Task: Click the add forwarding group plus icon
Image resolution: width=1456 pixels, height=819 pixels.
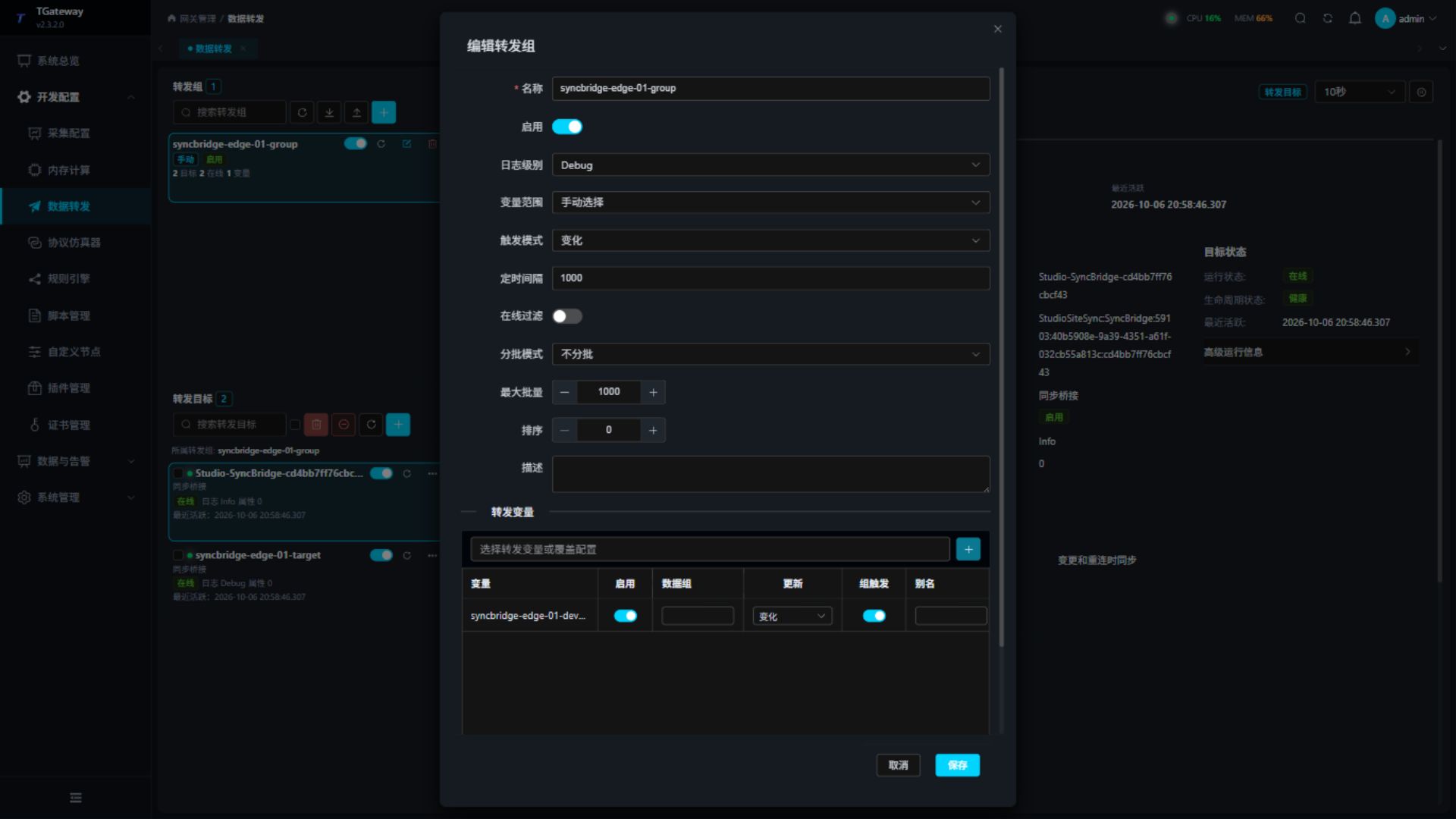Action: click(384, 112)
